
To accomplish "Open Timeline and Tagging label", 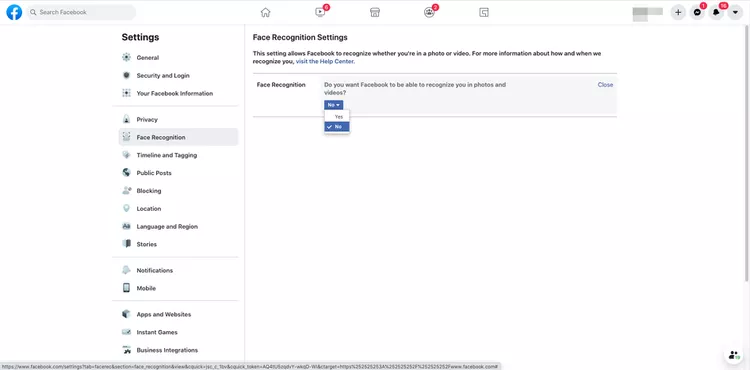I will coord(167,155).
